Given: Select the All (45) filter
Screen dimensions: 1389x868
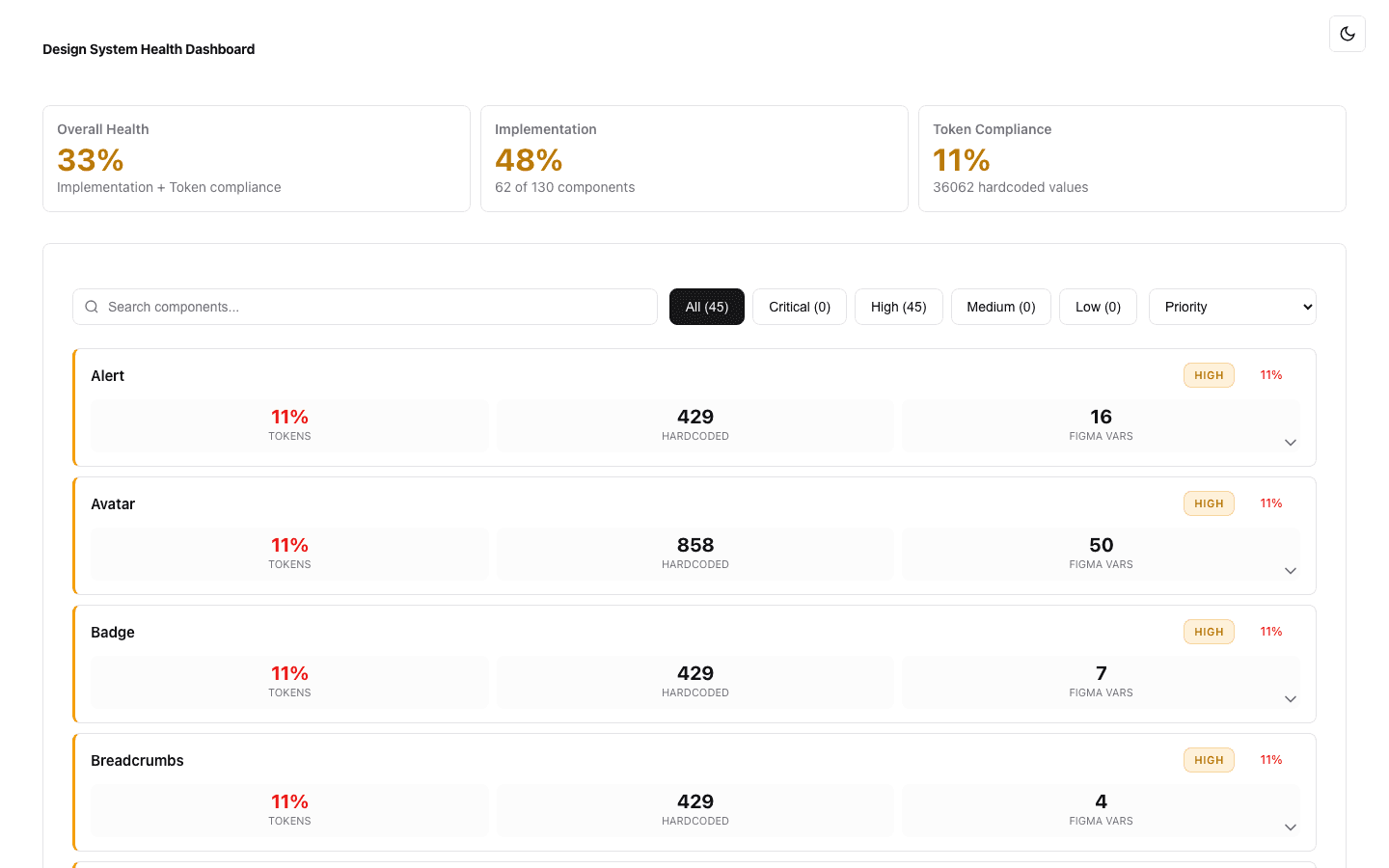Looking at the screenshot, I should click(707, 307).
